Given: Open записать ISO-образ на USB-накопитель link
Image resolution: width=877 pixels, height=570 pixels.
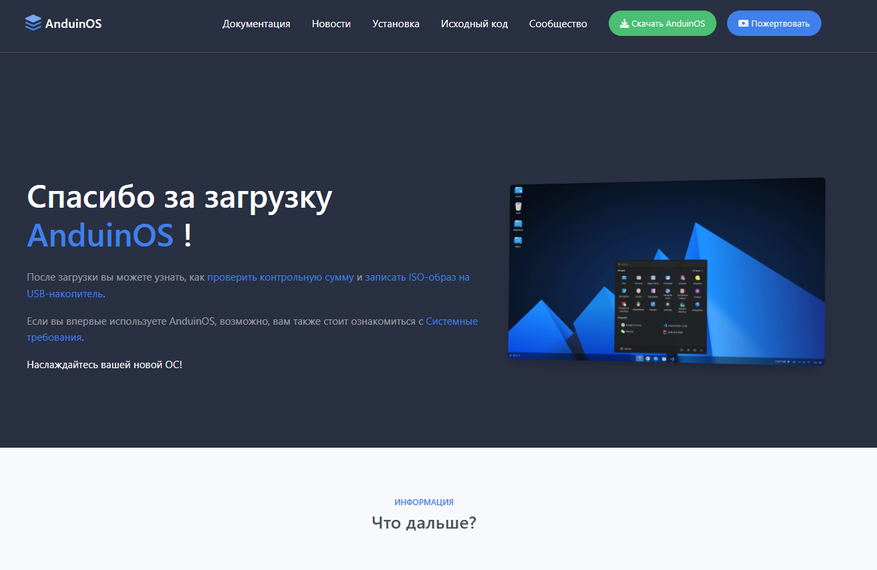Looking at the screenshot, I should pyautogui.click(x=248, y=285).
